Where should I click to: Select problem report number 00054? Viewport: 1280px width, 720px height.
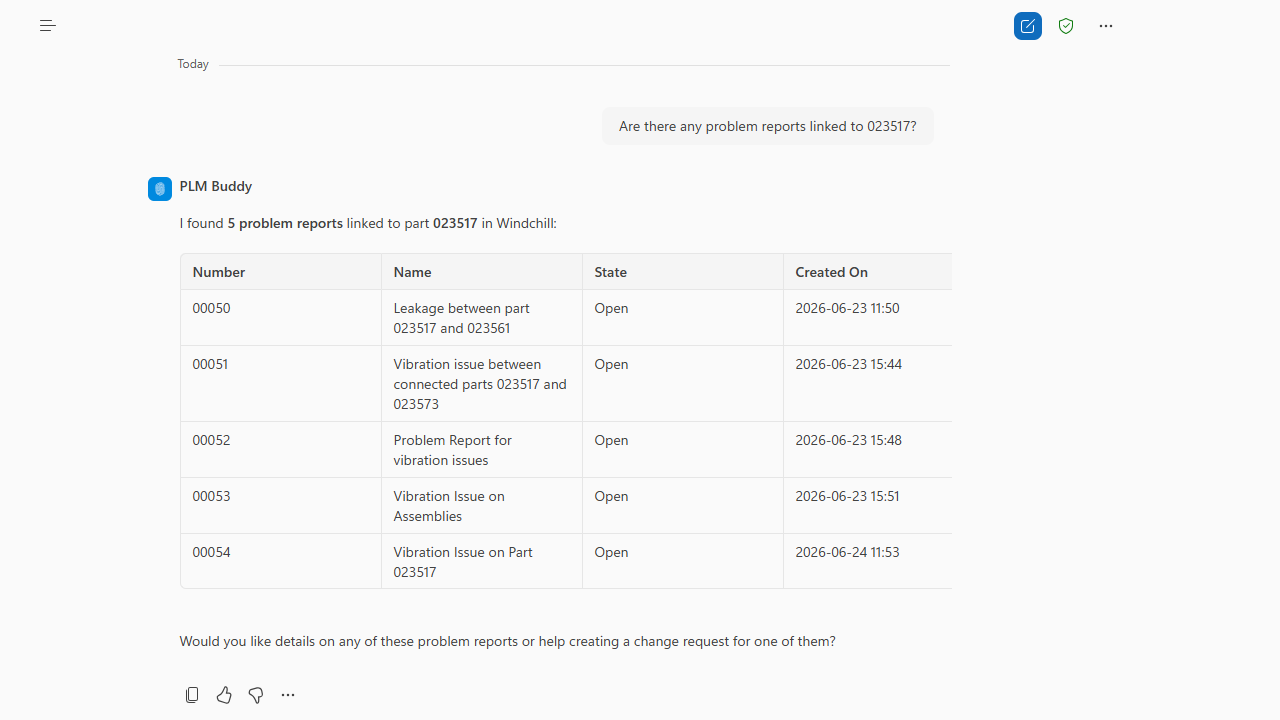(x=212, y=552)
